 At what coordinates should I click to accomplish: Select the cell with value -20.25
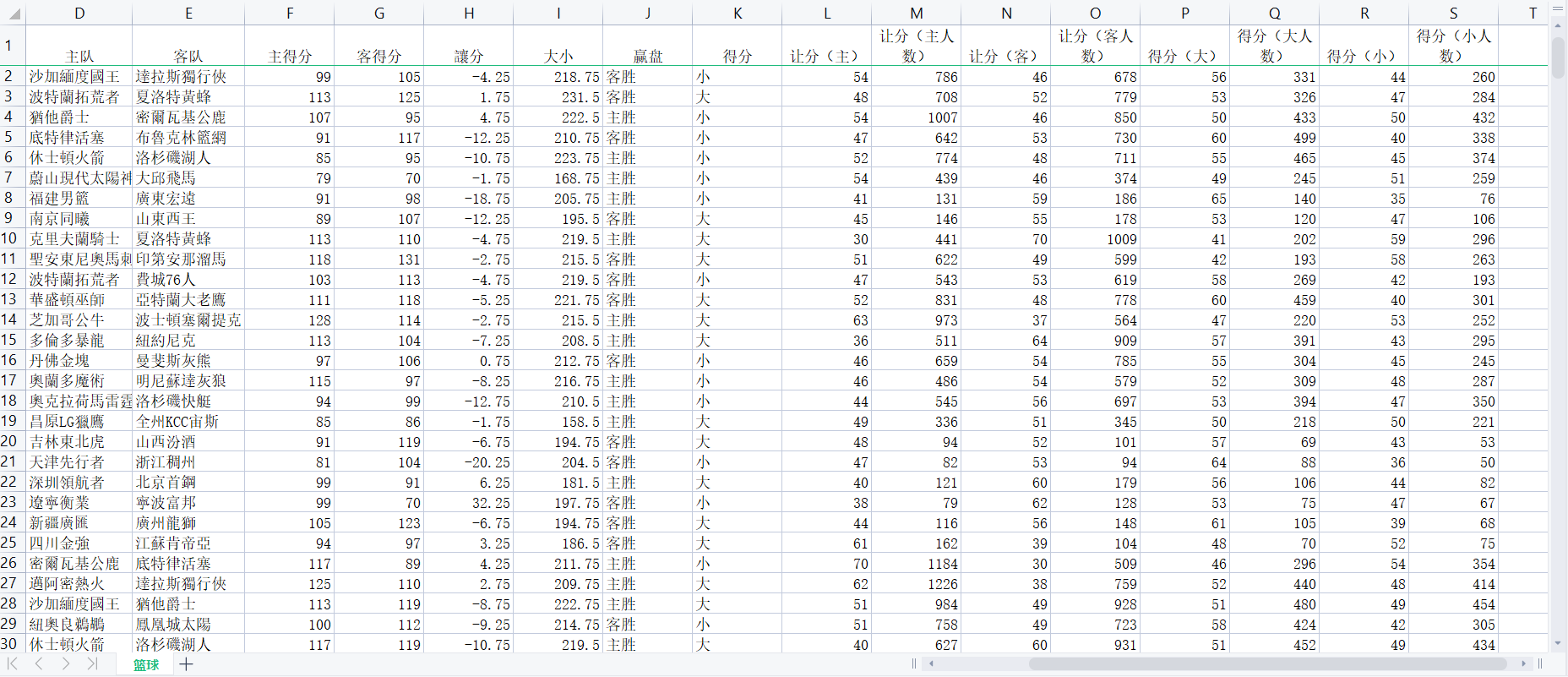click(x=469, y=461)
